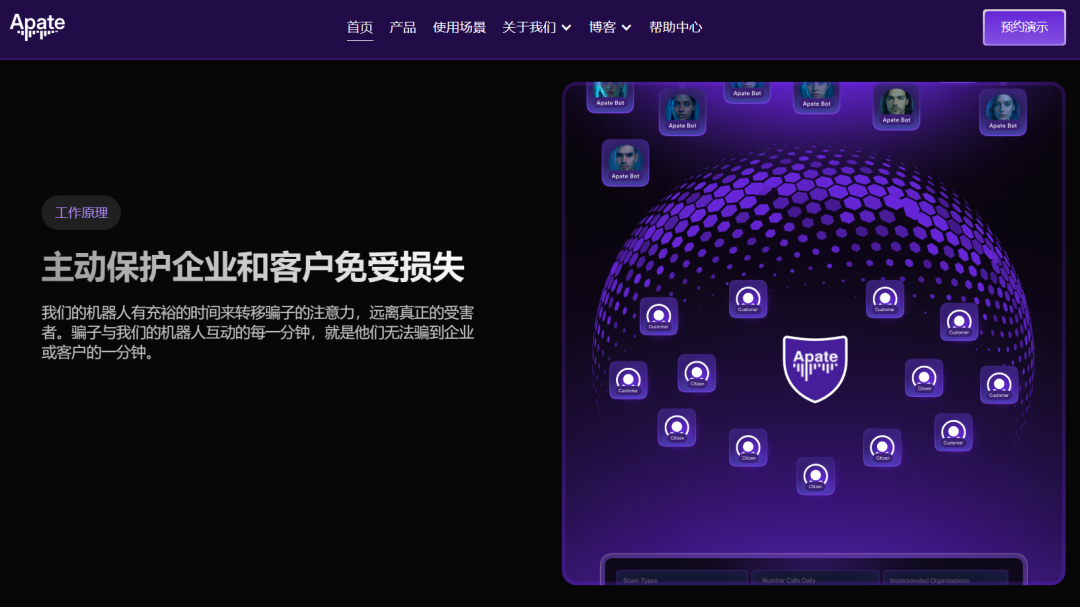Click the Scam Types label
Screen dimensions: 1080x607
pyautogui.click(x=641, y=580)
